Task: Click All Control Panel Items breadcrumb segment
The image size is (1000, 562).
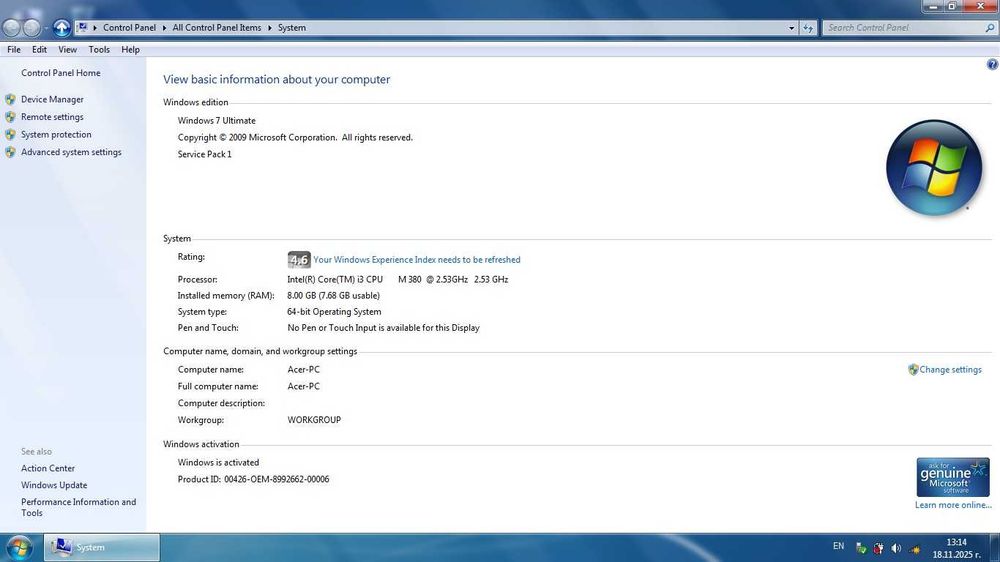Action: [217, 28]
